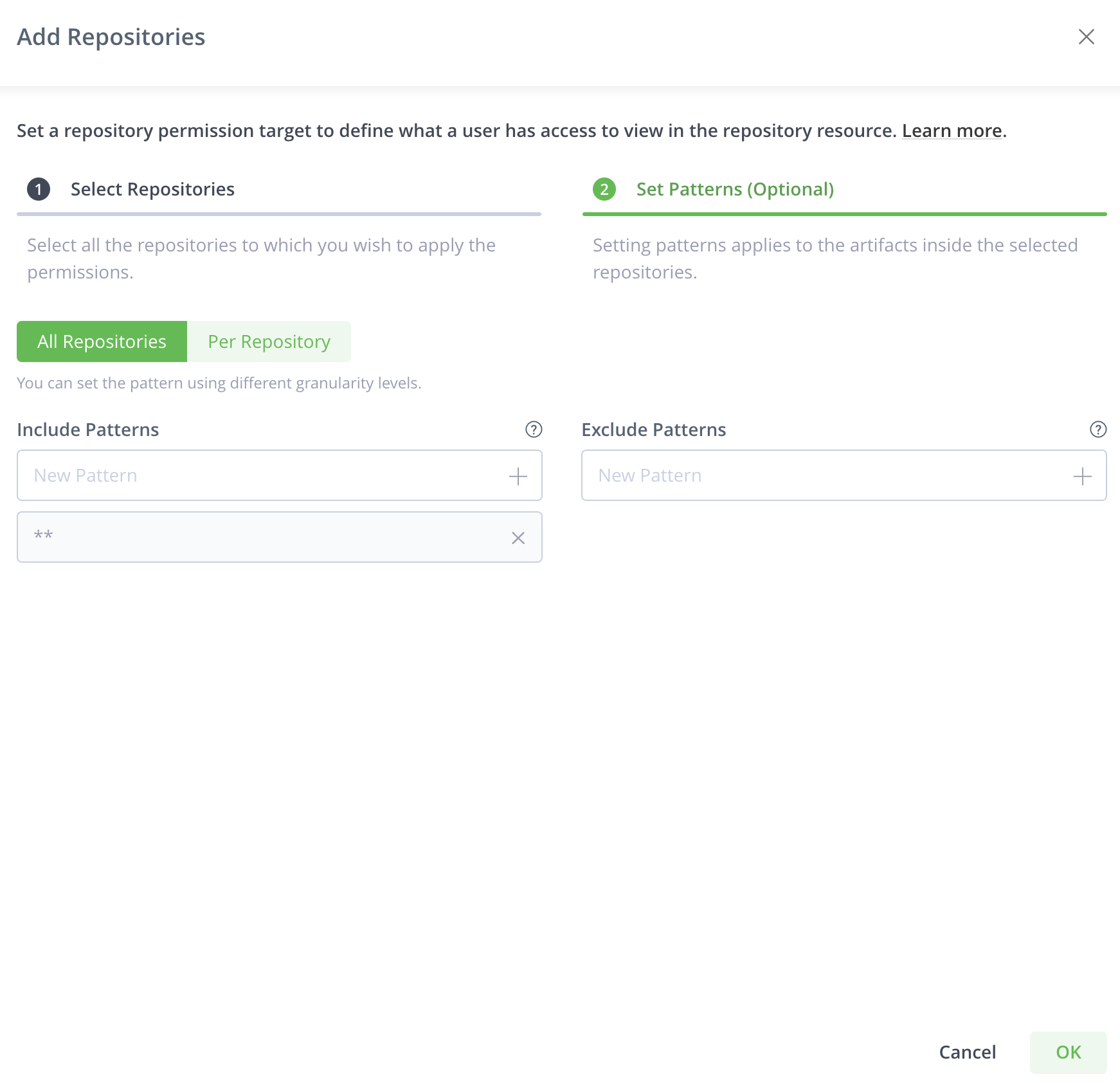
Task: Click the Include Patterns label
Action: [x=88, y=430]
